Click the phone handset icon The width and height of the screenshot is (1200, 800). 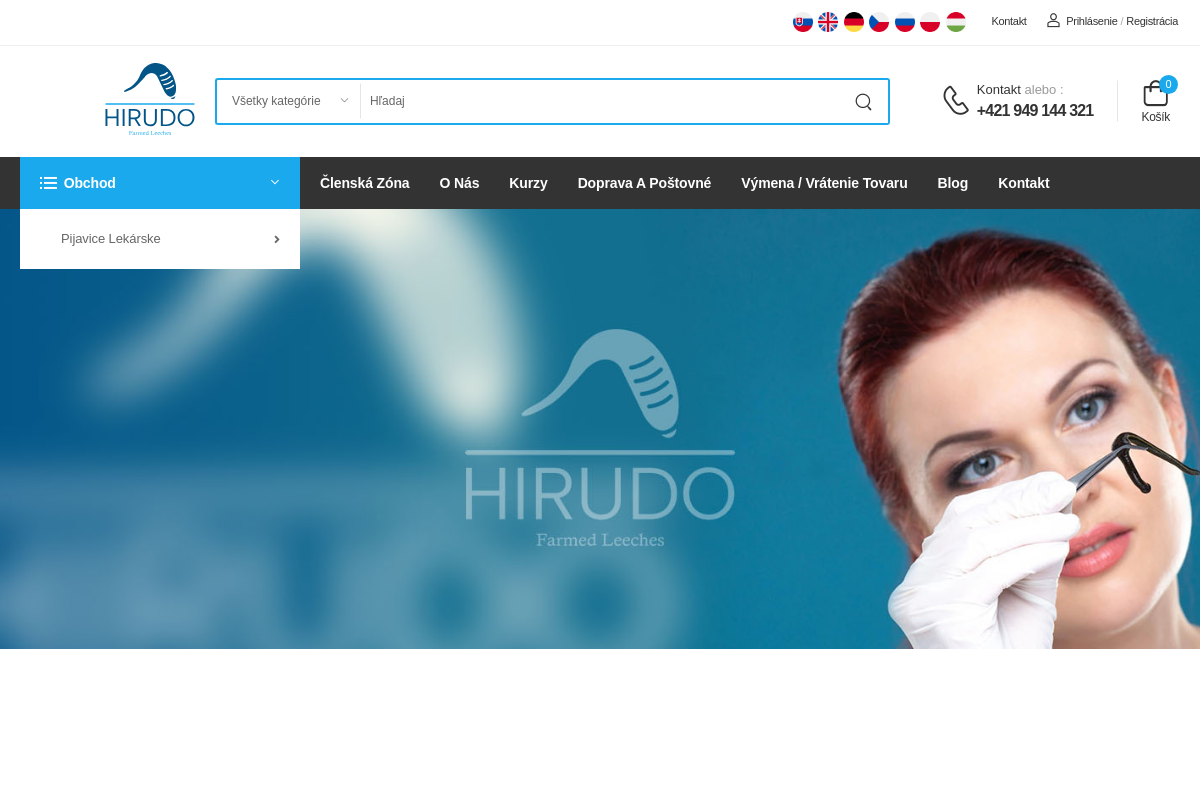(x=956, y=100)
